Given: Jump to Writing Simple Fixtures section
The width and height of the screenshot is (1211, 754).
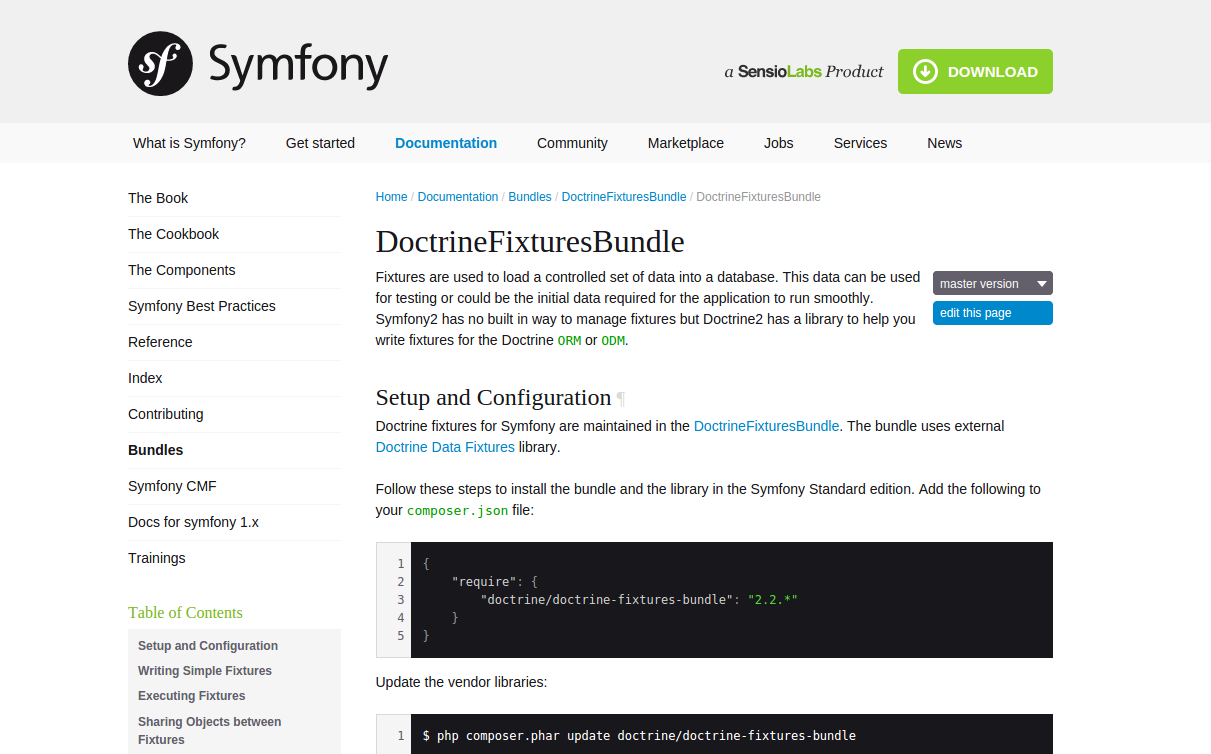Looking at the screenshot, I should pos(205,671).
